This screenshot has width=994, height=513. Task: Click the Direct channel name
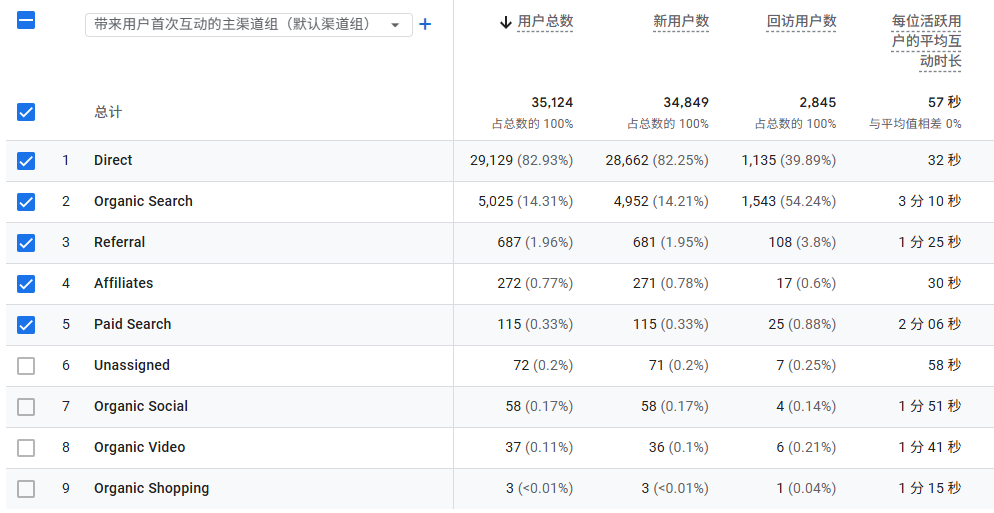click(113, 161)
